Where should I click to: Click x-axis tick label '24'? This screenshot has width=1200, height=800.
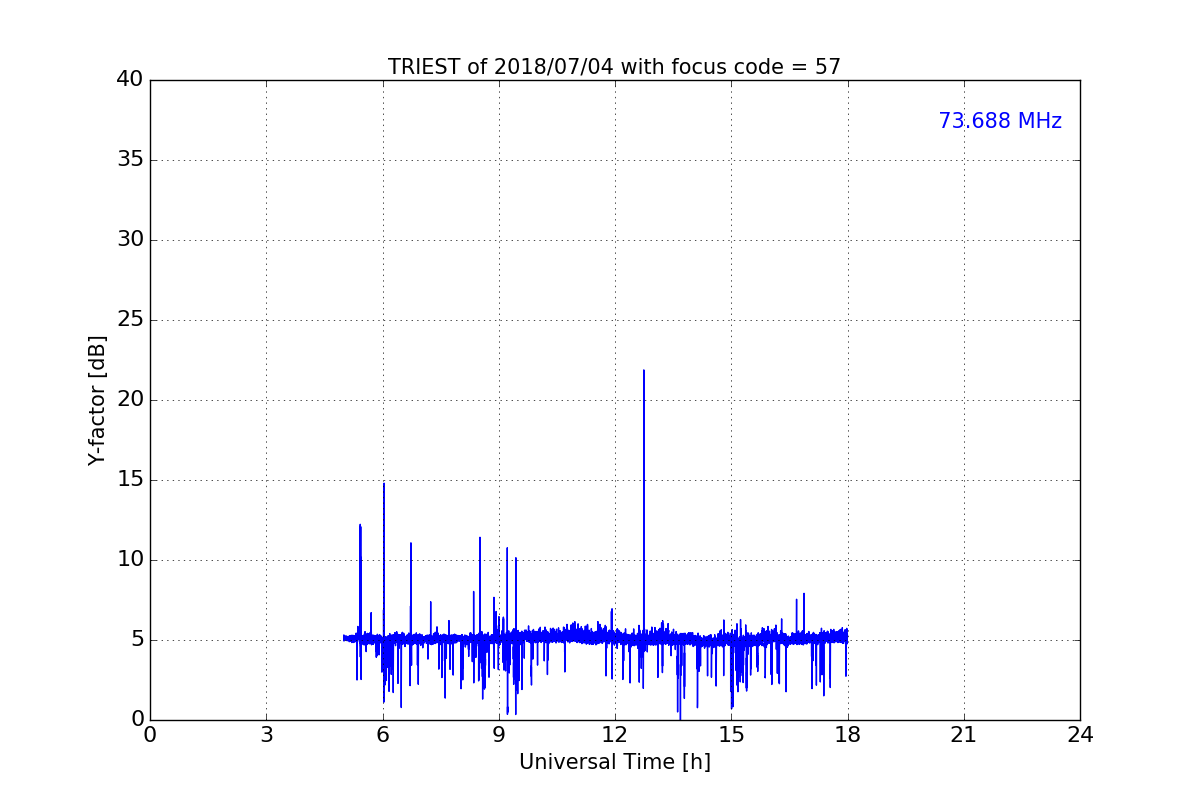pos(1080,735)
